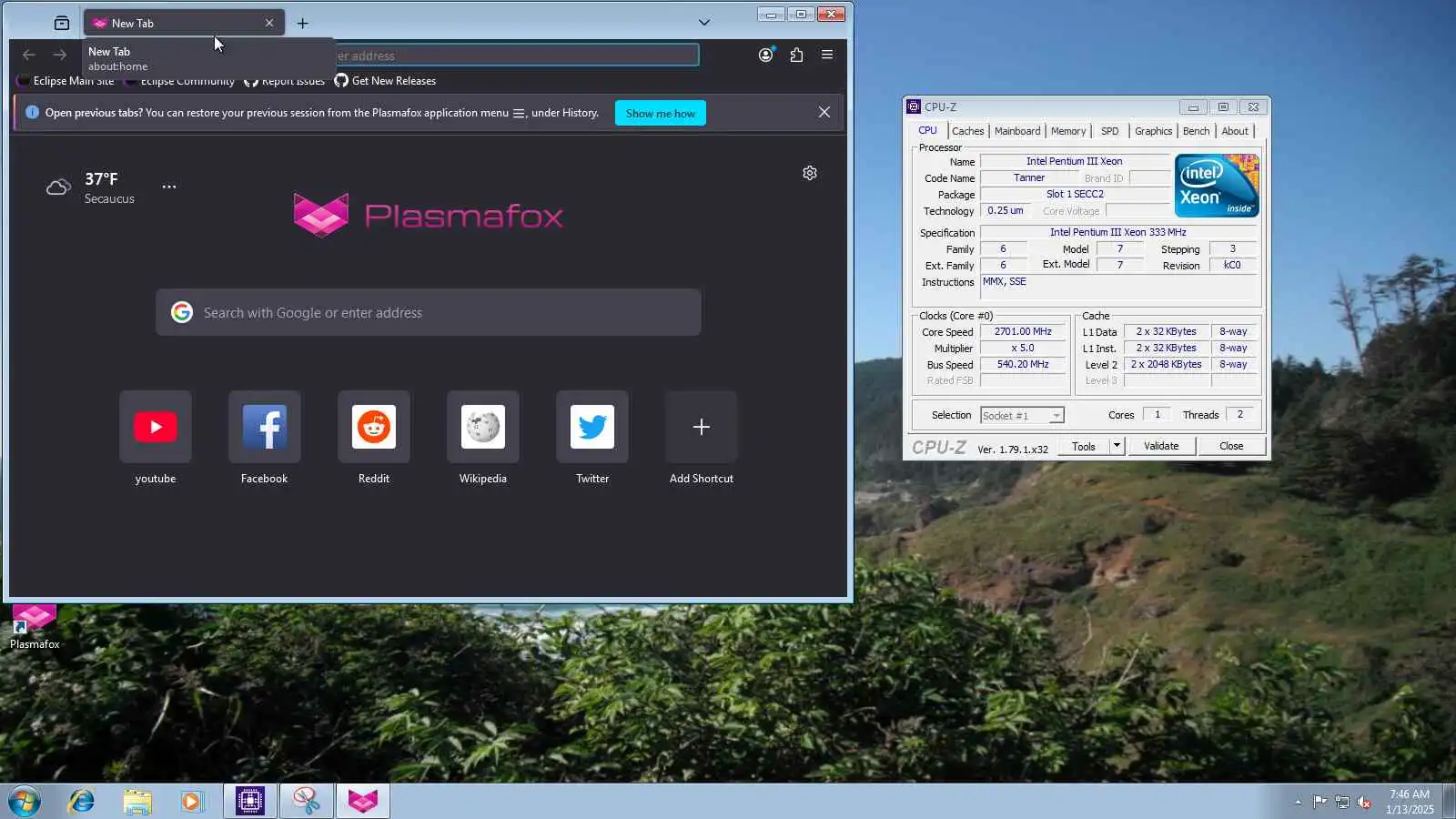Open the Windows Start menu orb
The width and height of the screenshot is (1456, 819).
(x=25, y=802)
